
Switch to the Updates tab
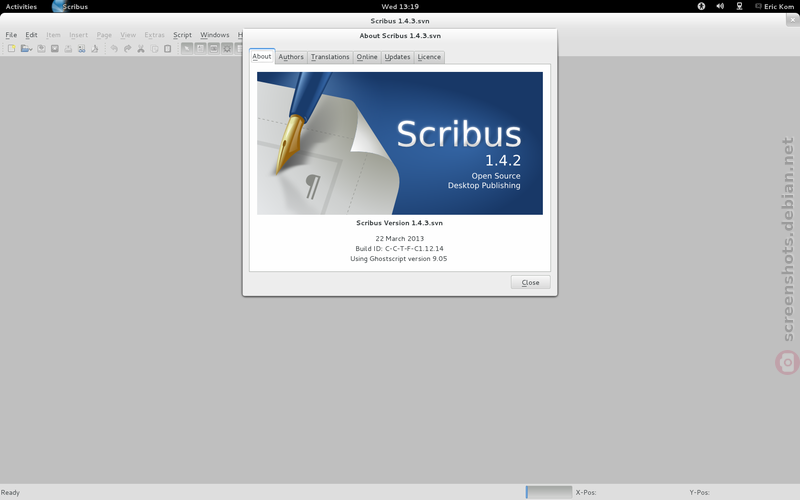(x=397, y=57)
